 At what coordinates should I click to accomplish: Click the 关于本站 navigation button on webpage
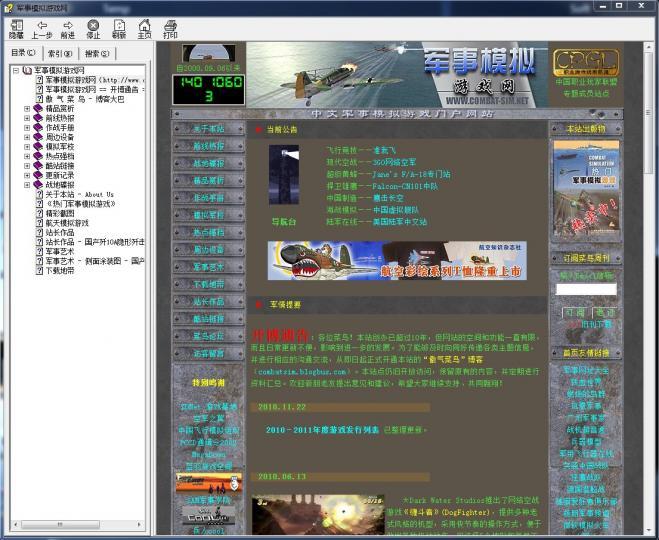click(209, 128)
